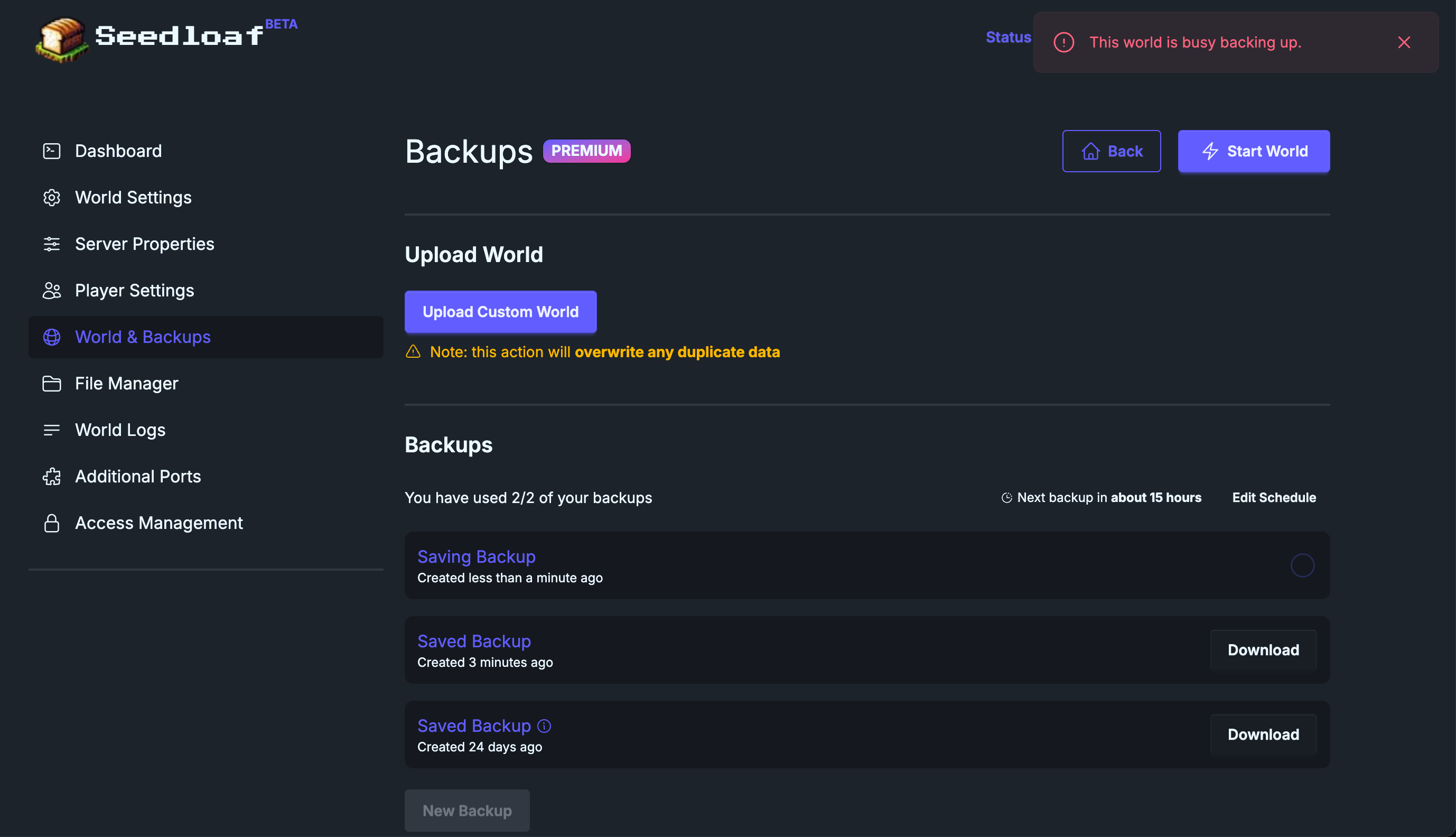Click the New Backup button
The image size is (1456, 837).
click(x=467, y=811)
